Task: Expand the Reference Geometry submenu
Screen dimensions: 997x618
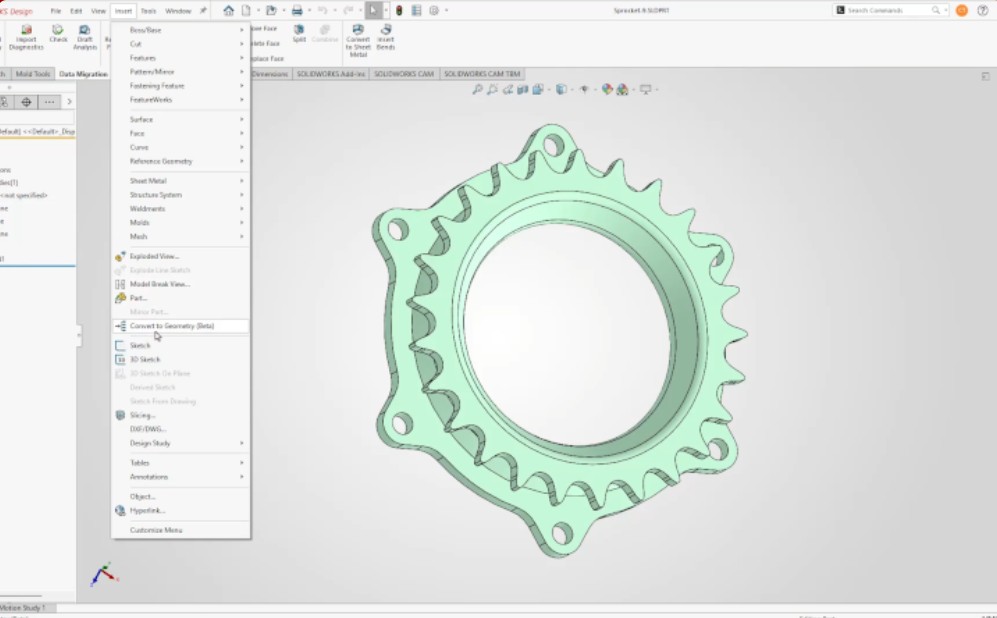Action: tap(181, 161)
